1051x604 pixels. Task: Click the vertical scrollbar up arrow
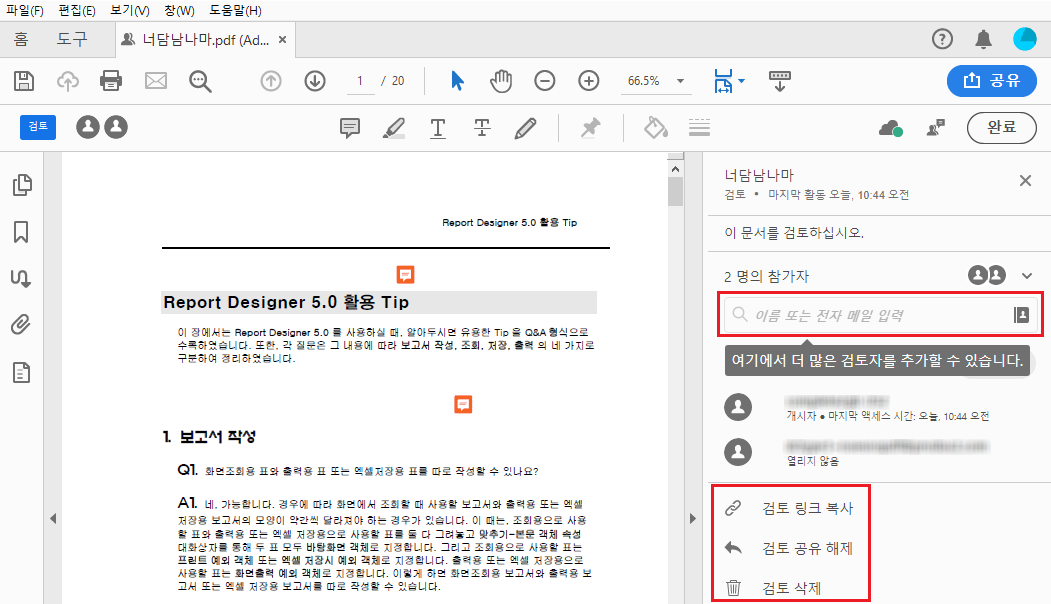[x=675, y=169]
